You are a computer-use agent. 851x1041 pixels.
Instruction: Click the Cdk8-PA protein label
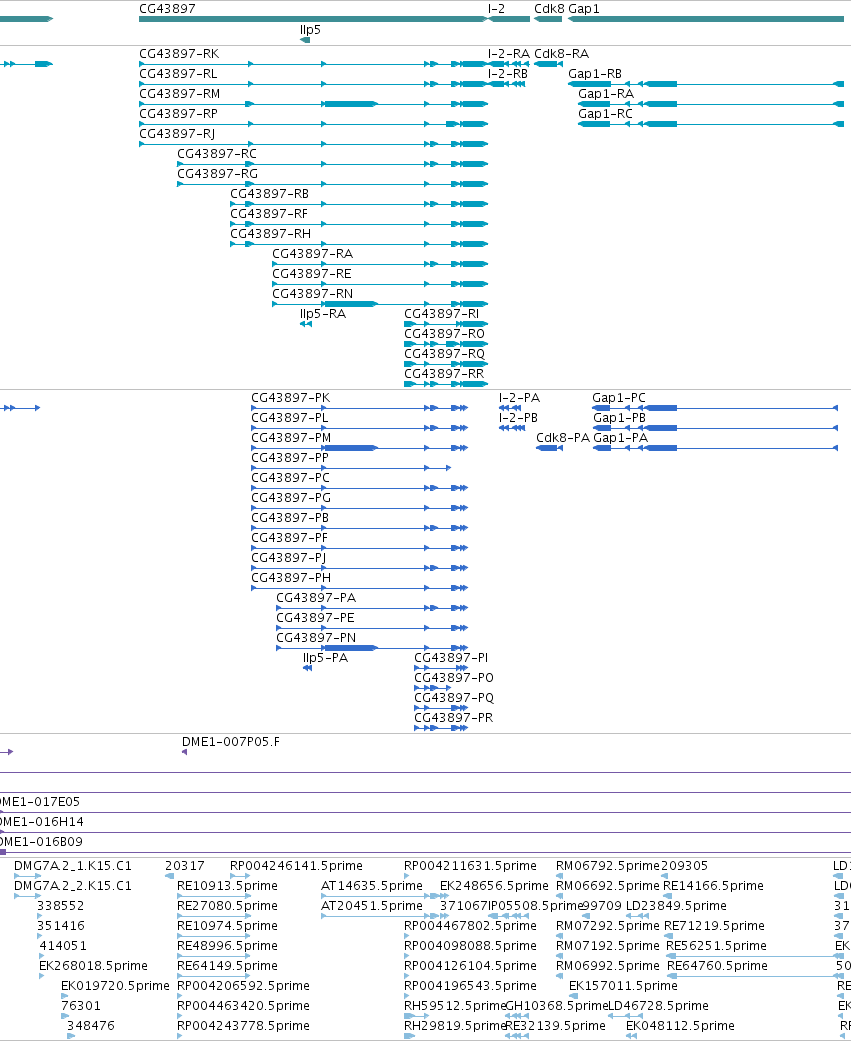[563, 438]
